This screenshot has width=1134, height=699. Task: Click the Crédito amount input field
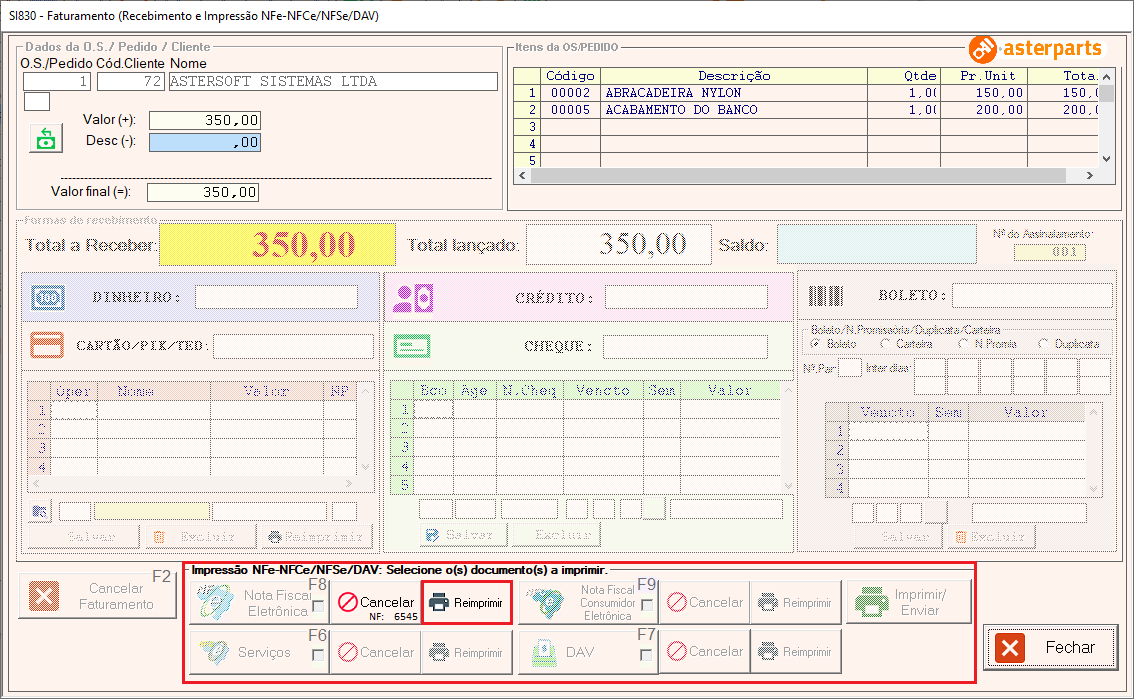point(686,297)
